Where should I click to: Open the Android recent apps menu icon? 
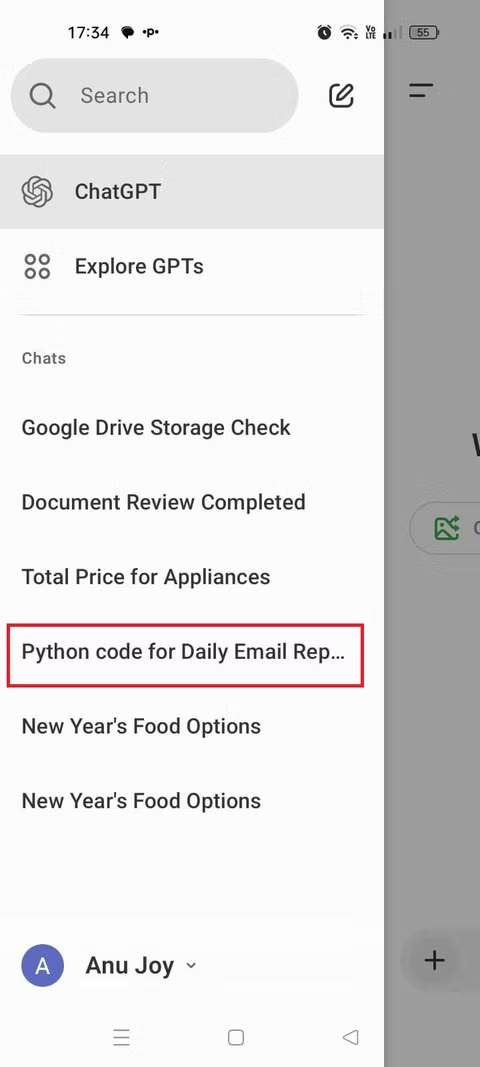[x=121, y=1037]
